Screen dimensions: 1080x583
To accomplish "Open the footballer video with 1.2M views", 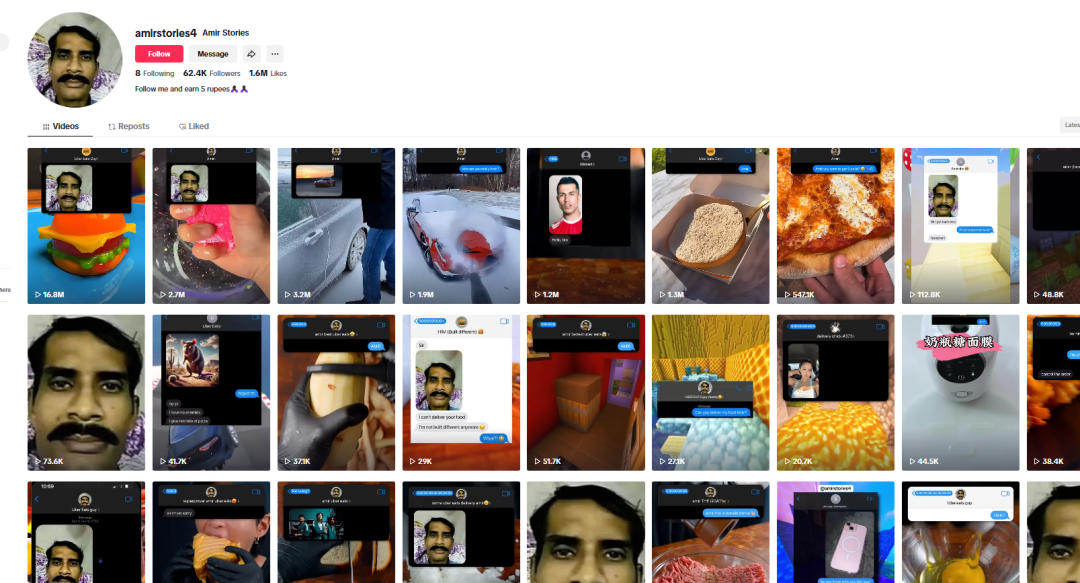I will [x=586, y=226].
